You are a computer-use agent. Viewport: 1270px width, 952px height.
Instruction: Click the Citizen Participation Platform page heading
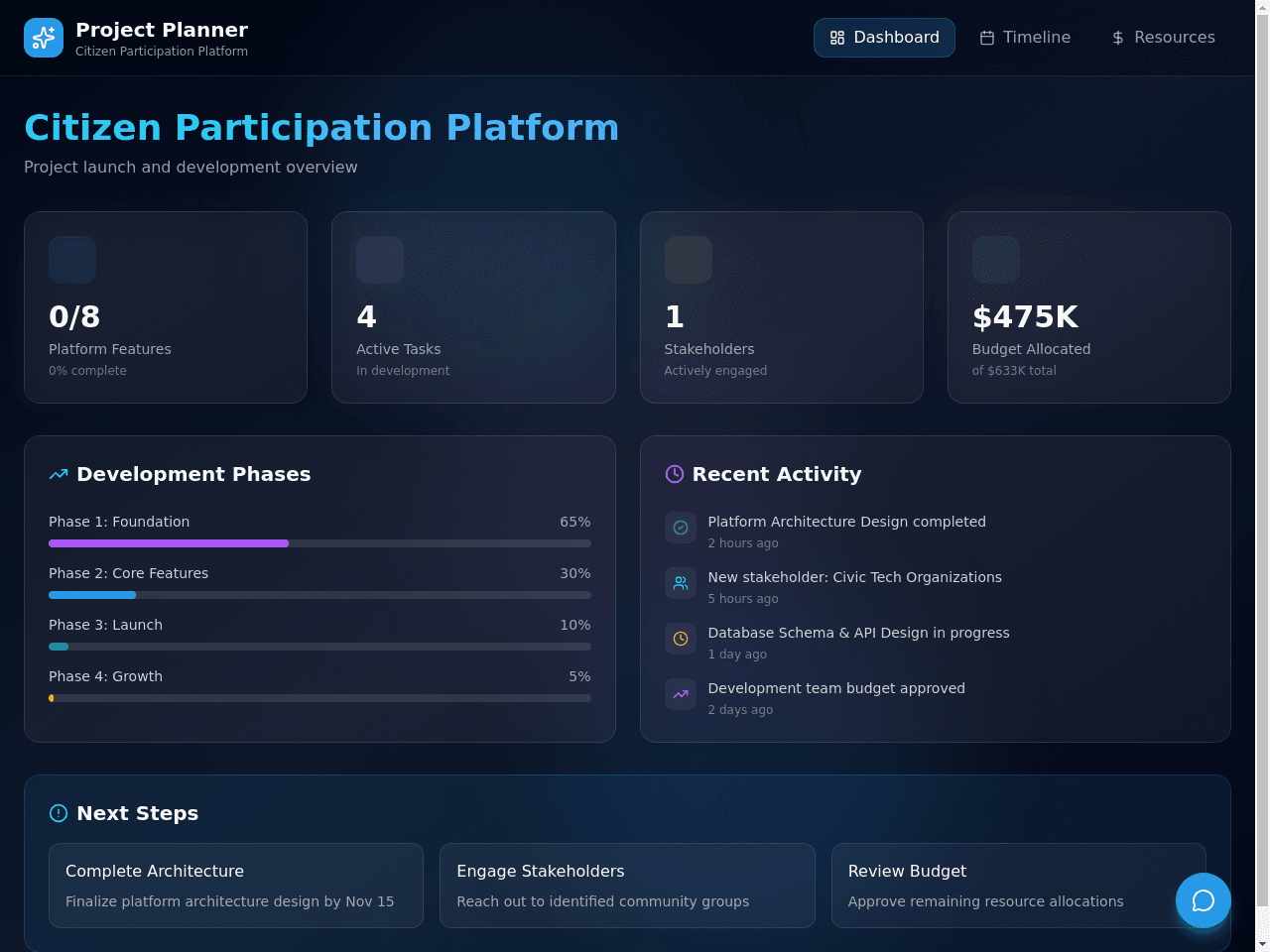click(321, 128)
